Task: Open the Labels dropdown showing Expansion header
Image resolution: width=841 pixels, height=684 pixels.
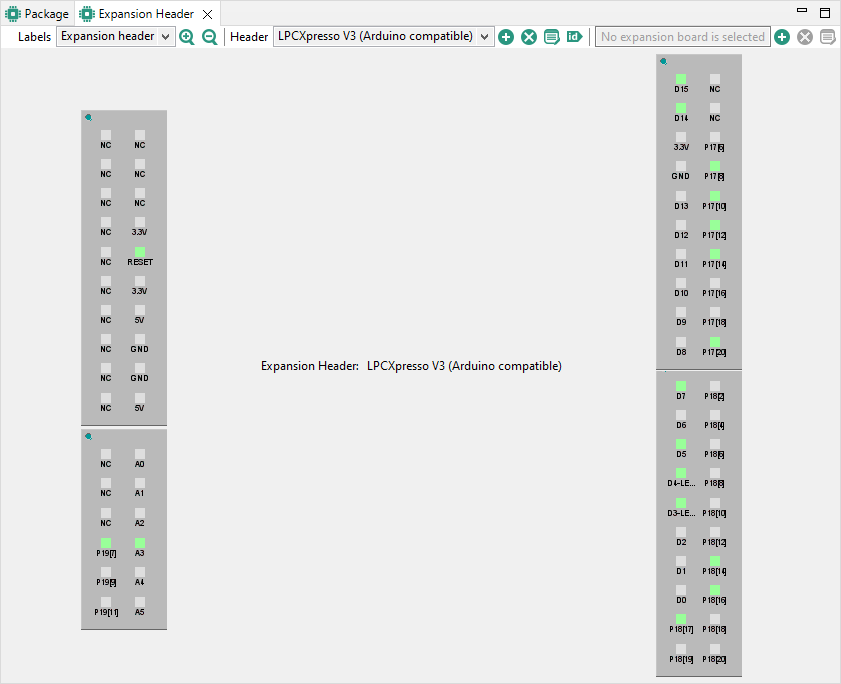Action: (x=115, y=37)
